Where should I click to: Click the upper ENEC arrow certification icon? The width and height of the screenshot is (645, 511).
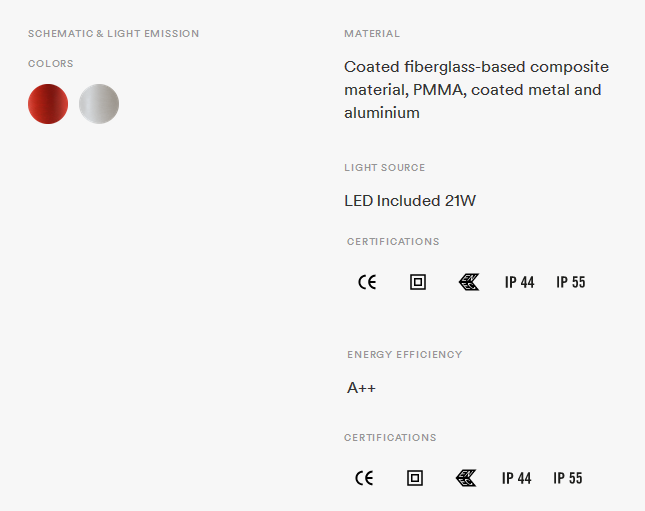pyautogui.click(x=469, y=282)
